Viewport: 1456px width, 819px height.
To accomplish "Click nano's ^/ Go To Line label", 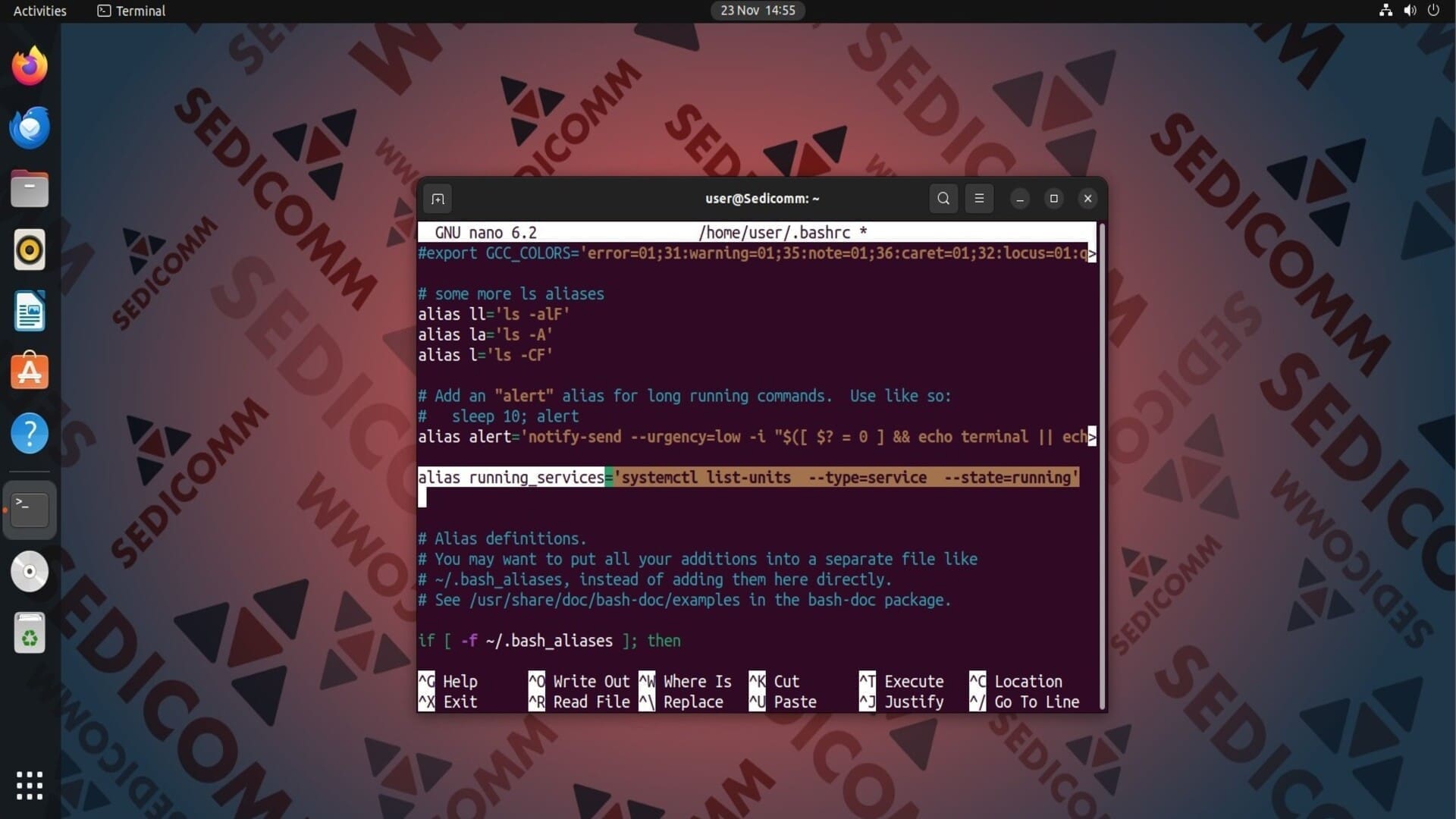I will (1025, 702).
